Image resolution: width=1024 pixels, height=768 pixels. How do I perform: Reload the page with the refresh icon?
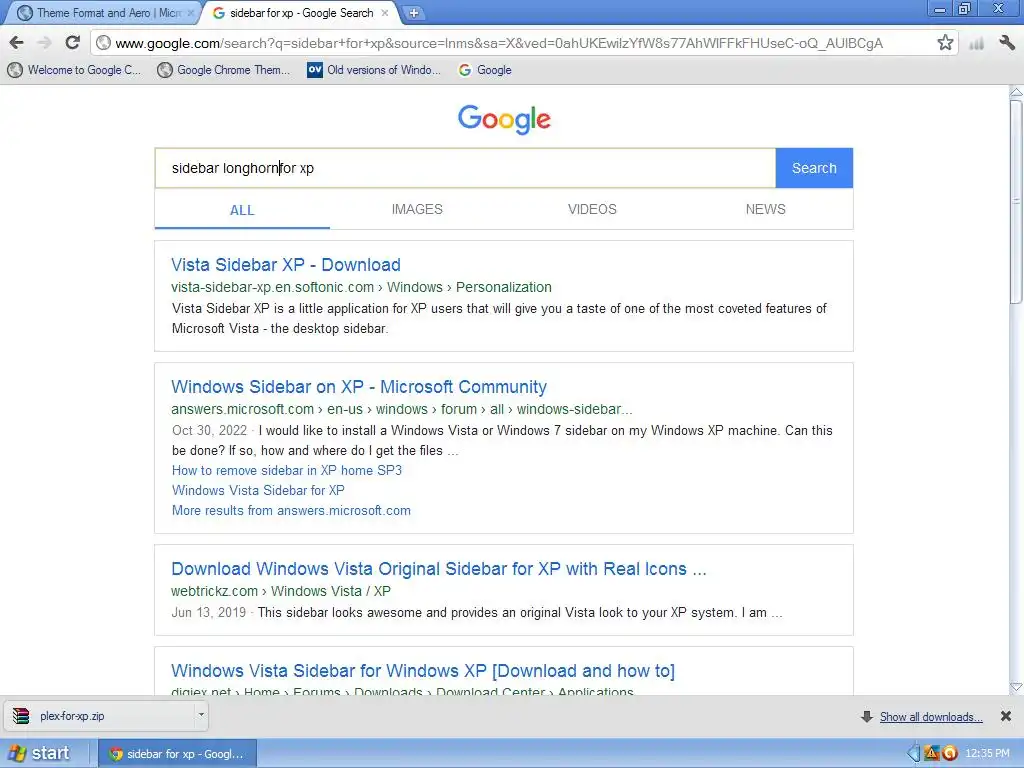click(72, 43)
